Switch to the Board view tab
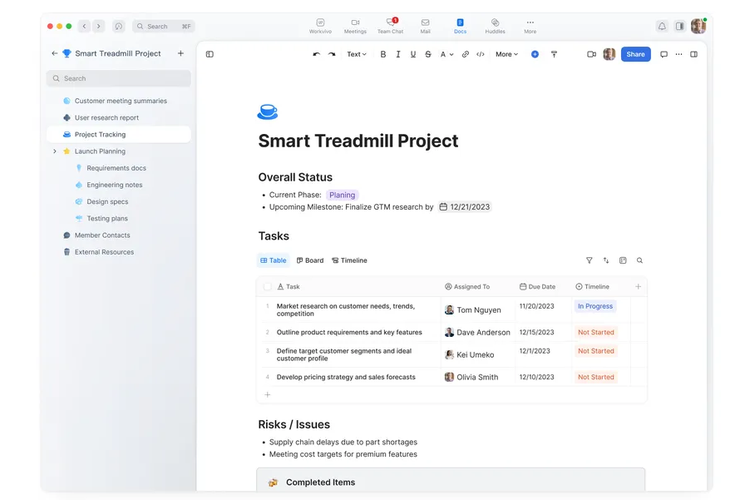 [309, 260]
